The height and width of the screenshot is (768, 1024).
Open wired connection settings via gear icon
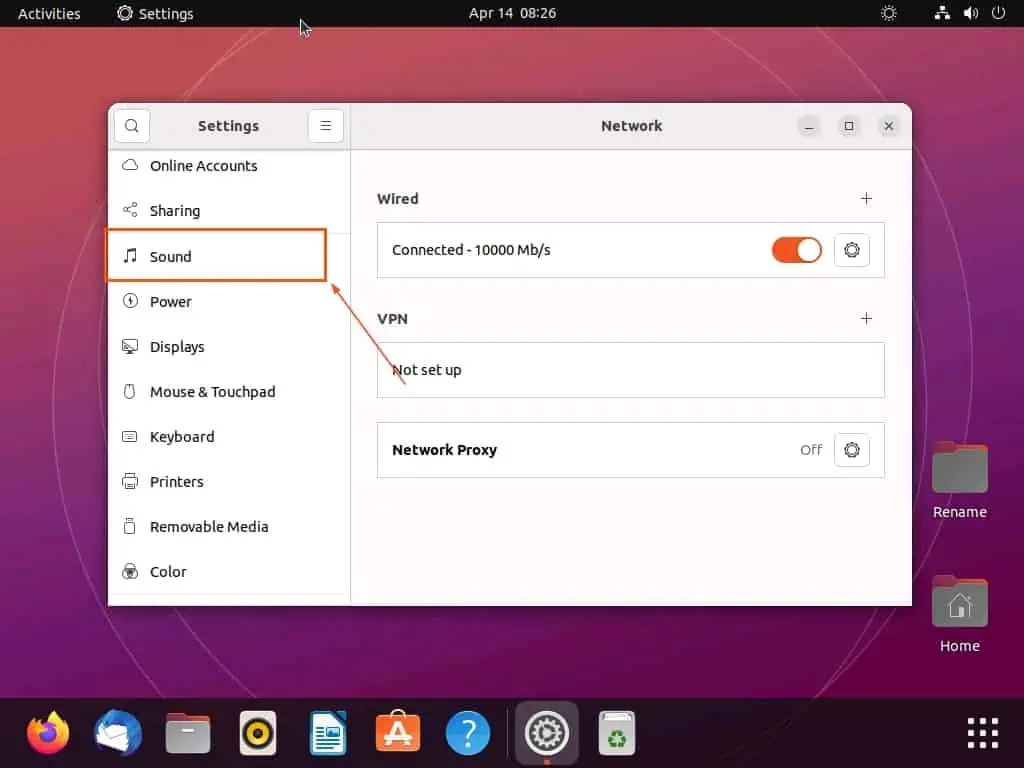[852, 250]
